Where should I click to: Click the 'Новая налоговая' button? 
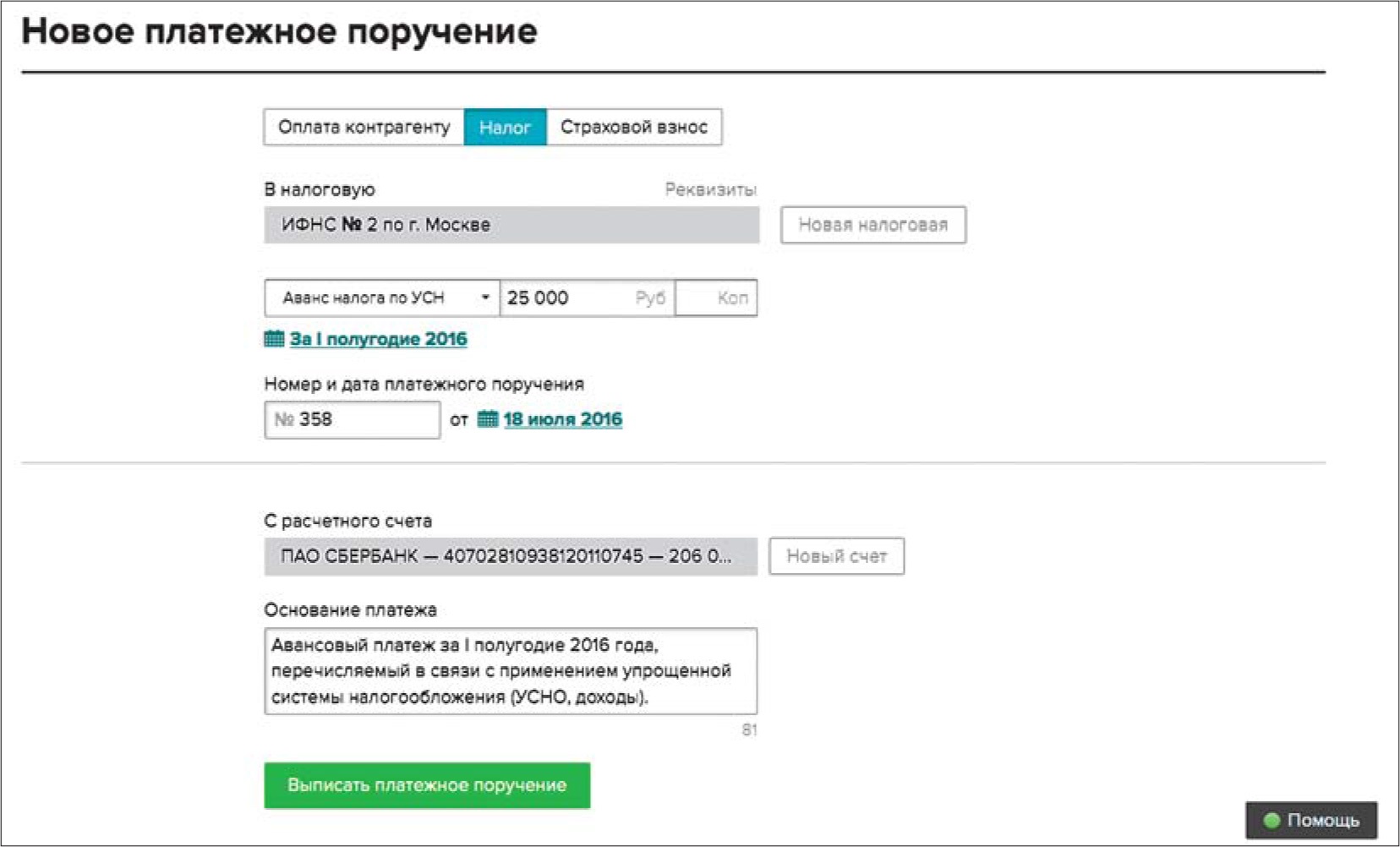[x=873, y=225]
